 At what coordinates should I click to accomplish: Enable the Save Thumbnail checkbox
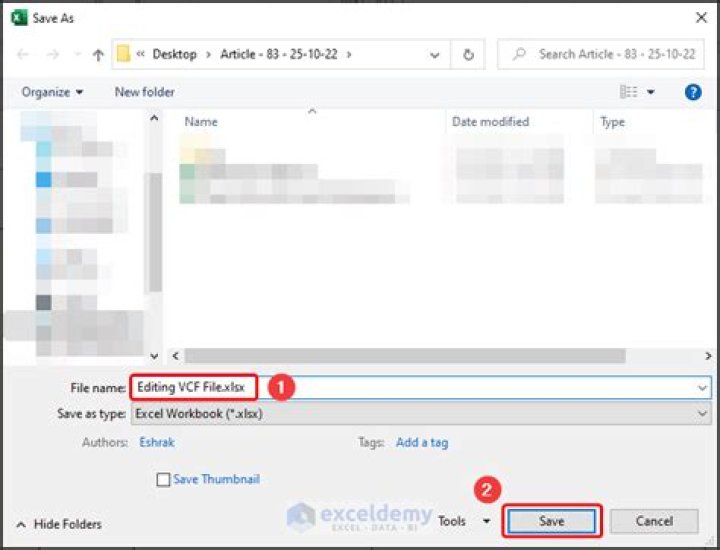163,480
